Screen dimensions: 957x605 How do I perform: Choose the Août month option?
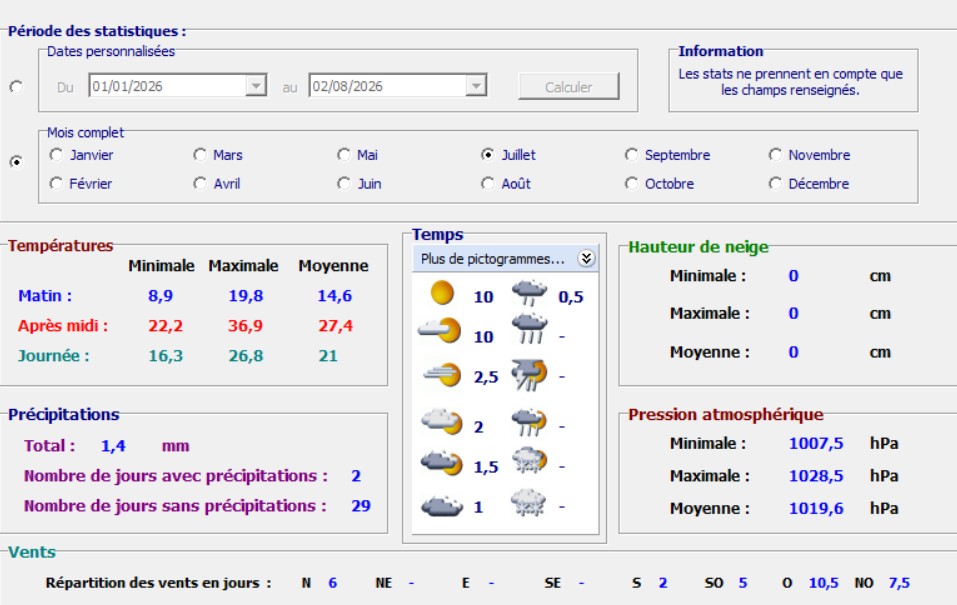coord(506,183)
